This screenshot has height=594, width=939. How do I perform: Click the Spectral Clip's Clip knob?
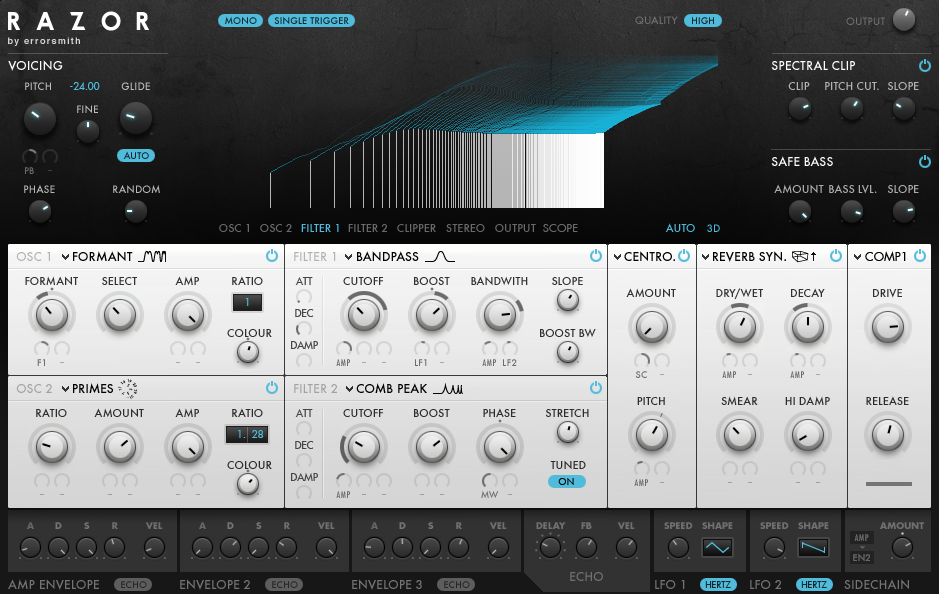pos(799,109)
